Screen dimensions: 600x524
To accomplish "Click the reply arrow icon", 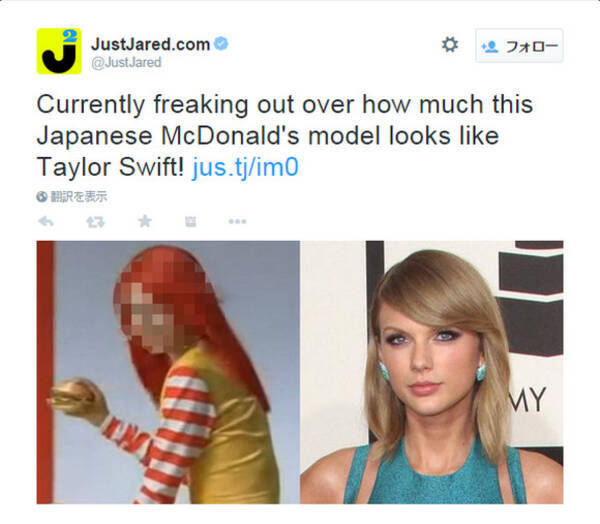I will (x=46, y=221).
